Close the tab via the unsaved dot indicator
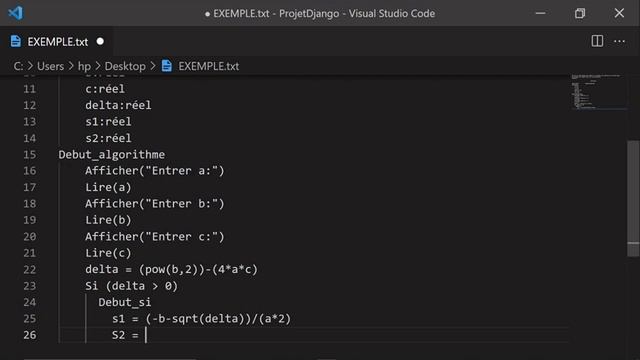The image size is (640, 360). point(100,42)
